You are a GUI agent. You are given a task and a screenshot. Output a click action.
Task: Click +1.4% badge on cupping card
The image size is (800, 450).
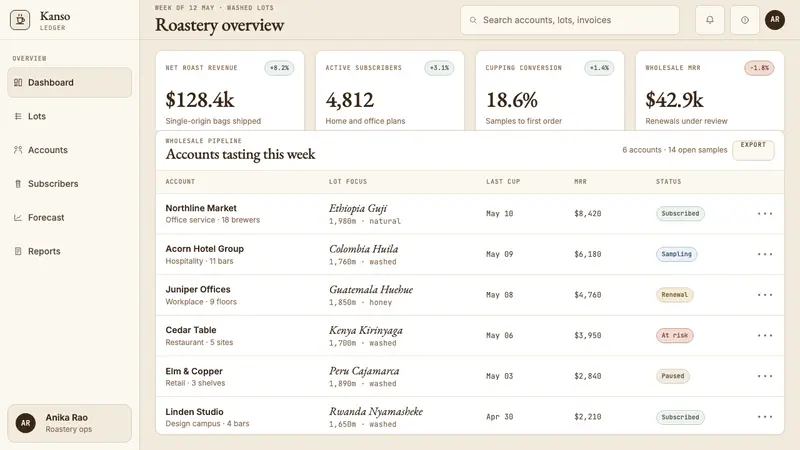[x=599, y=68]
